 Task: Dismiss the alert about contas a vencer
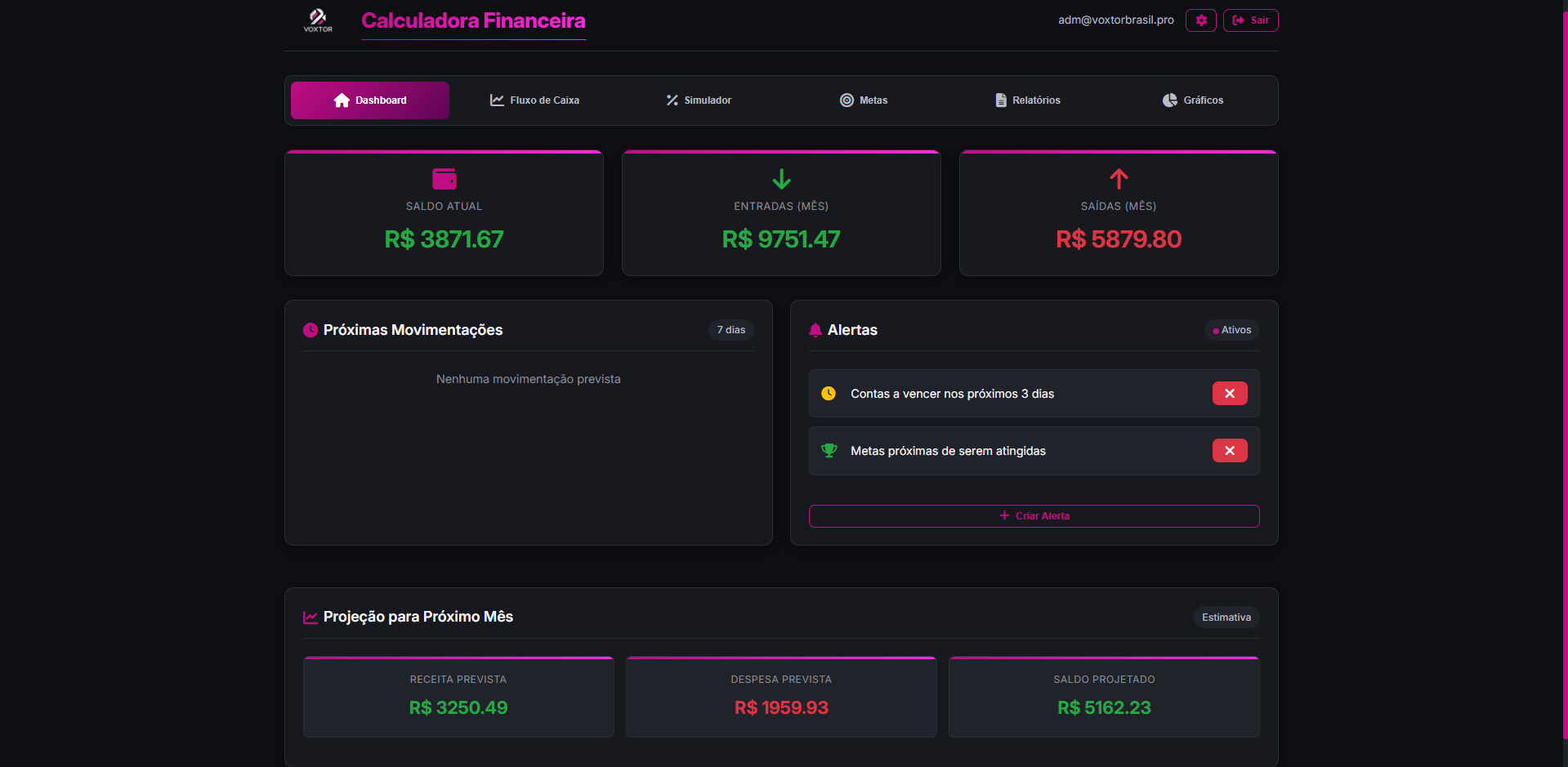point(1229,393)
